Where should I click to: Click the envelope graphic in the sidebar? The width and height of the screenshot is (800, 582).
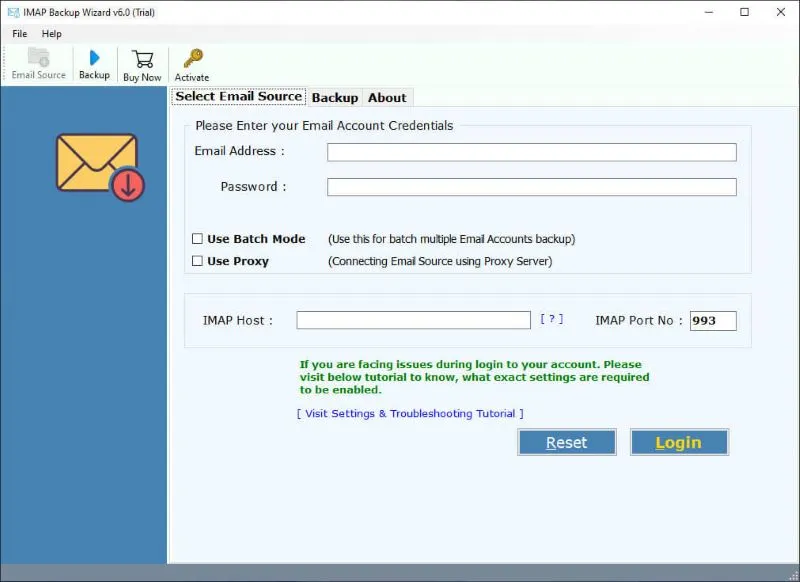tap(95, 162)
